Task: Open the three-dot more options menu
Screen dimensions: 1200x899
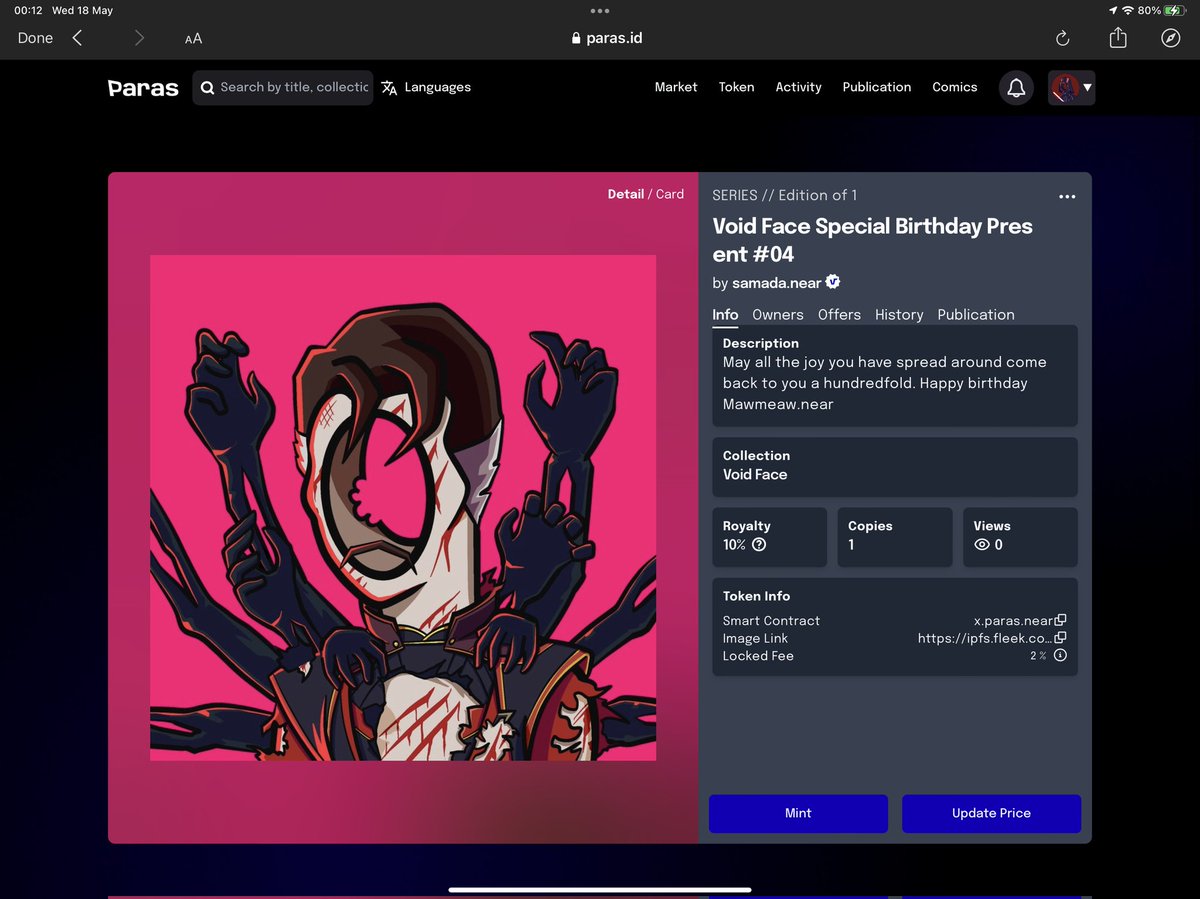Action: coord(1067,197)
